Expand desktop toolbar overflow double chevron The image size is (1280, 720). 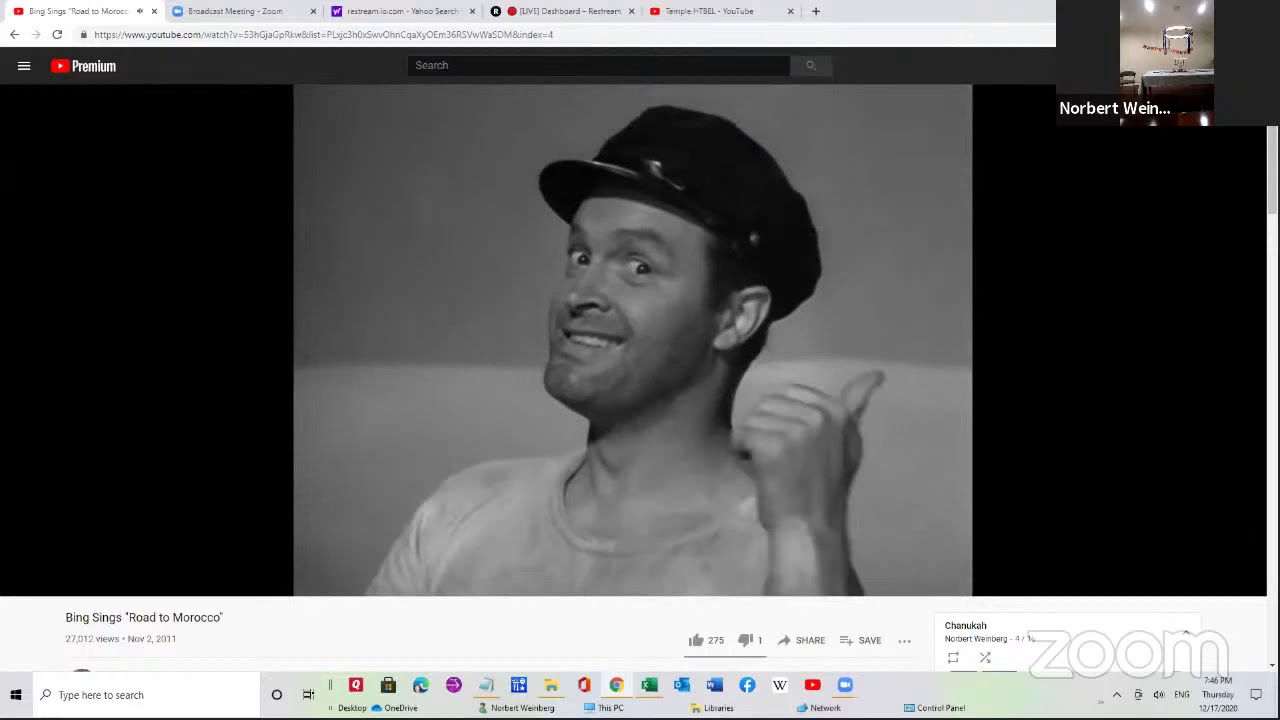pos(1100,702)
